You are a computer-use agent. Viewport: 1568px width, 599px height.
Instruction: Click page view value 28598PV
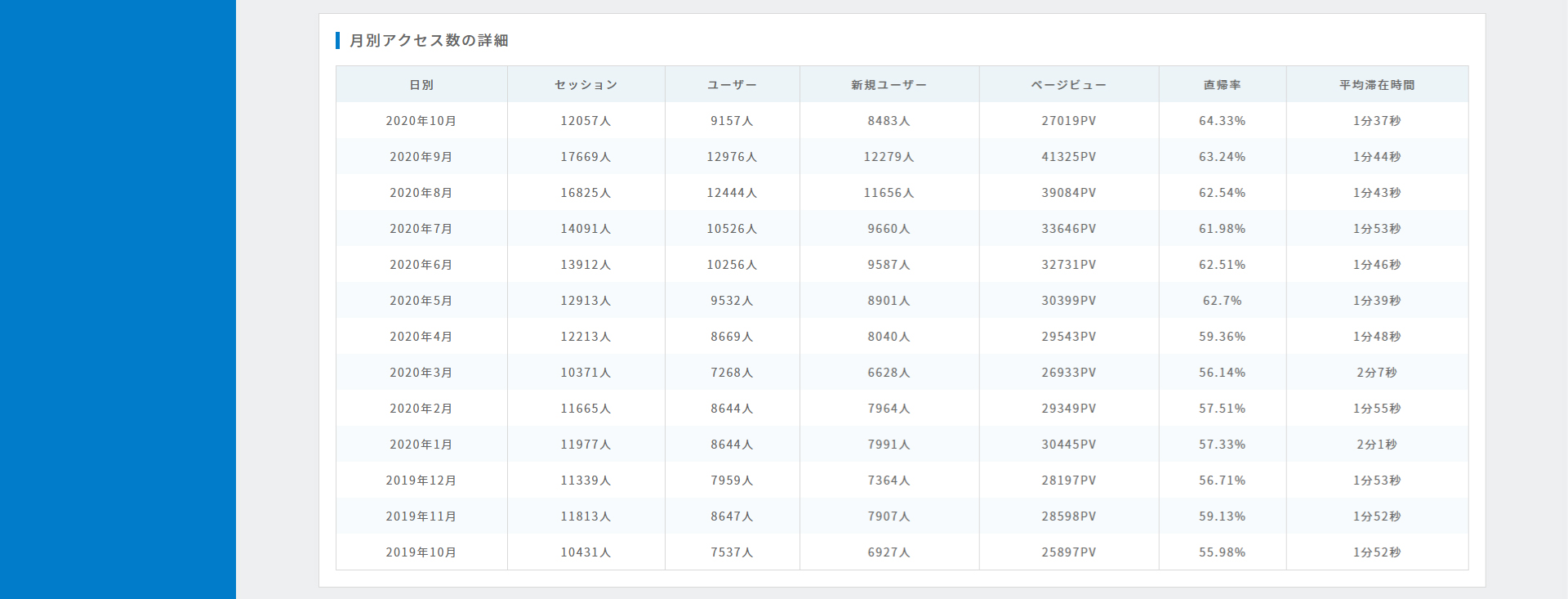coord(1069,516)
